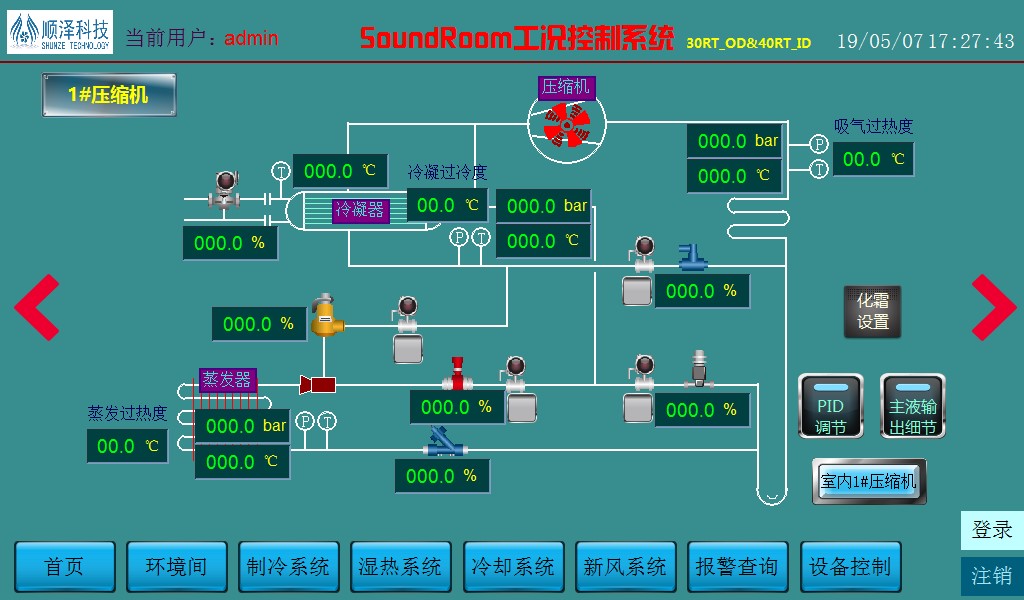Click the red check valve beside the evaporator
1024x600 pixels.
pos(318,385)
